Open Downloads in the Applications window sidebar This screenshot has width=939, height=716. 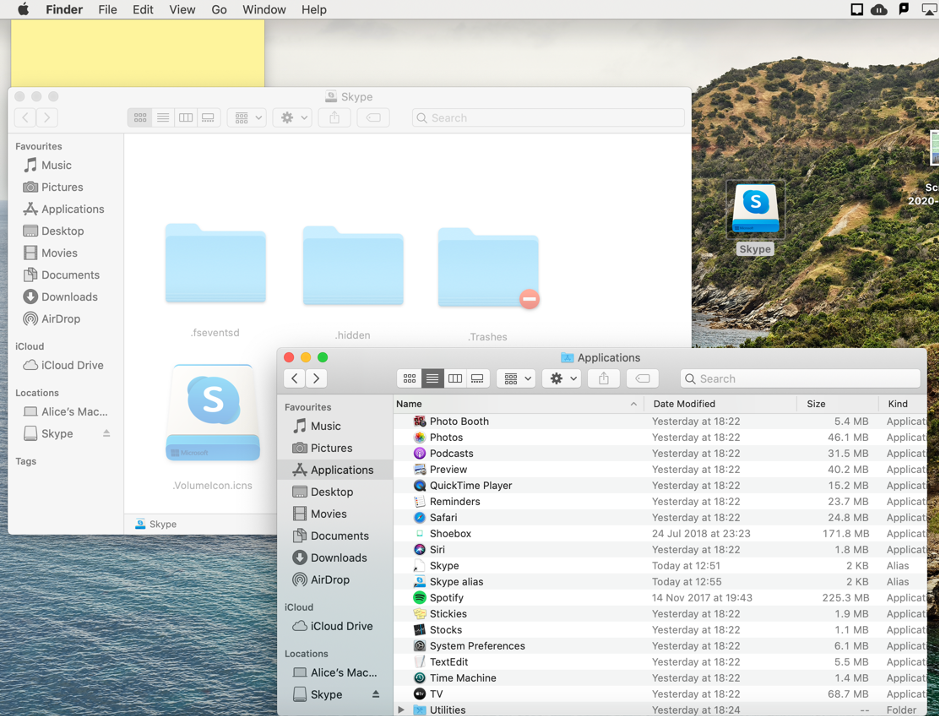(338, 558)
